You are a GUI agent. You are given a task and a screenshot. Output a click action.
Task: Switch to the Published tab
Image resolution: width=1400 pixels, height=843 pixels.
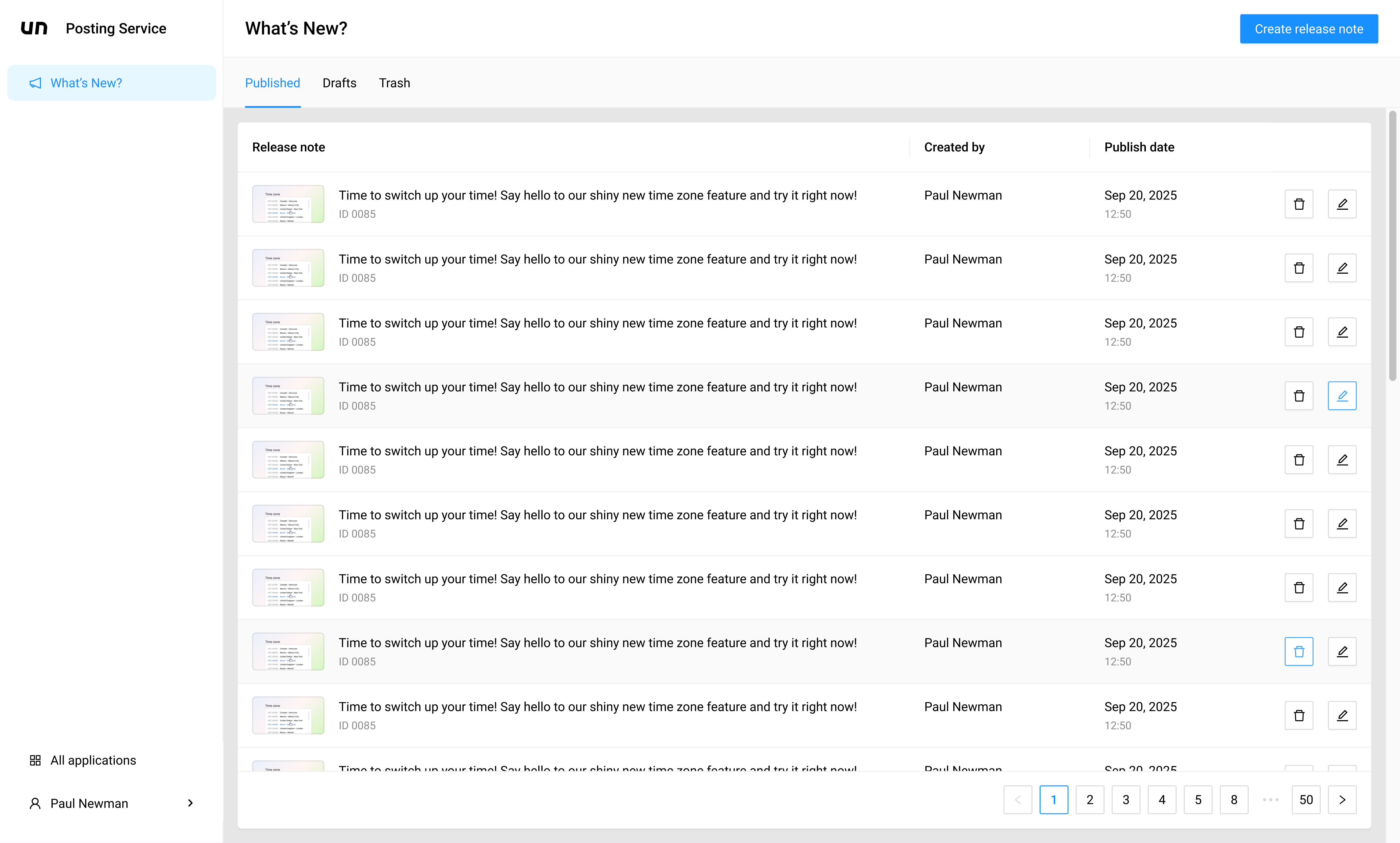tap(273, 83)
